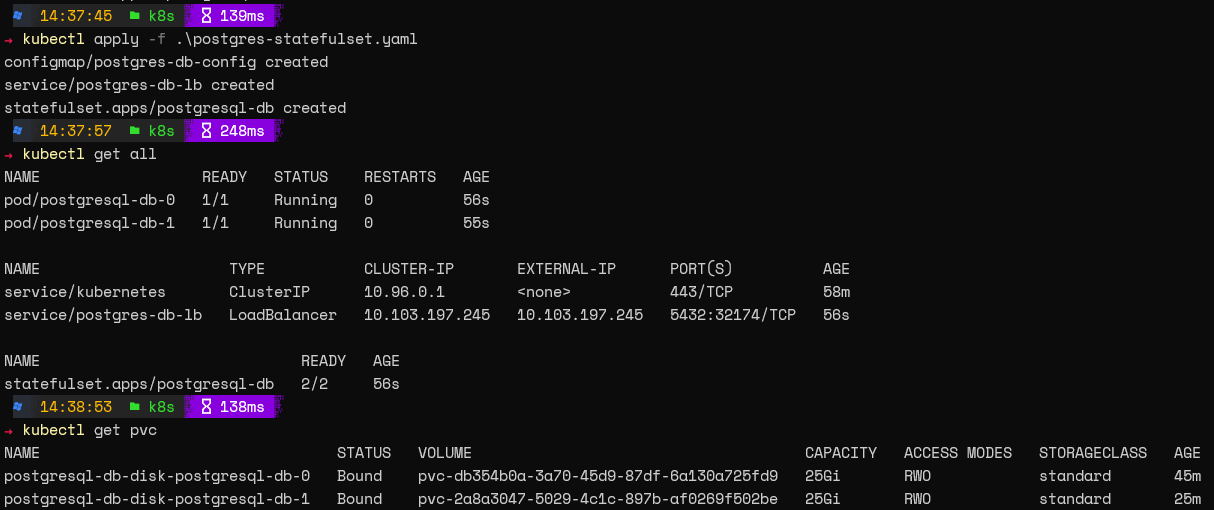Click the pod/postgresql-db-0 entry

click(90, 200)
